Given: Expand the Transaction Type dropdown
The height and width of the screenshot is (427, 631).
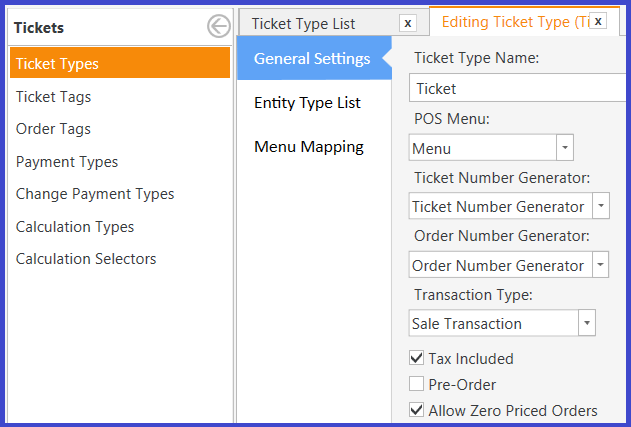Looking at the screenshot, I should [587, 323].
